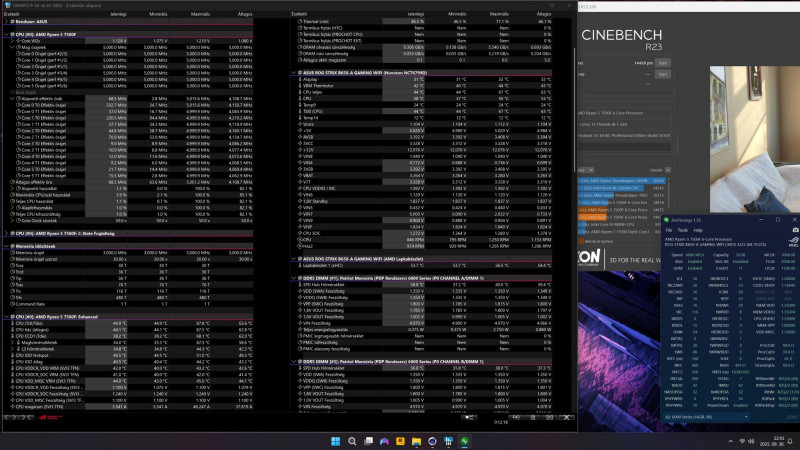Open the ZenTimings memory module dropdown
The height and width of the screenshot is (450, 800).
coord(706,417)
